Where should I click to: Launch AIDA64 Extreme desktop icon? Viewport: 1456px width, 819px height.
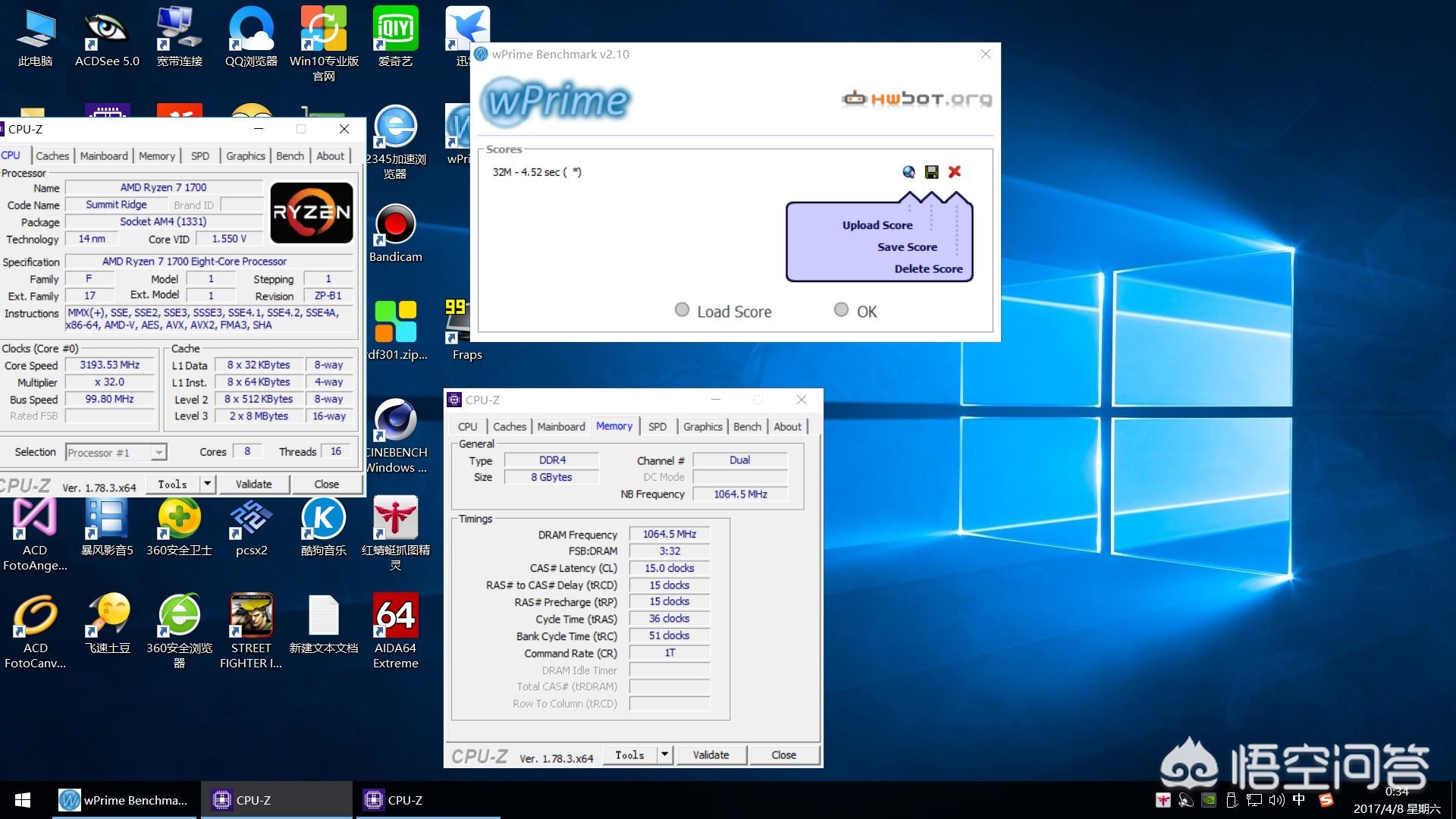(x=395, y=632)
